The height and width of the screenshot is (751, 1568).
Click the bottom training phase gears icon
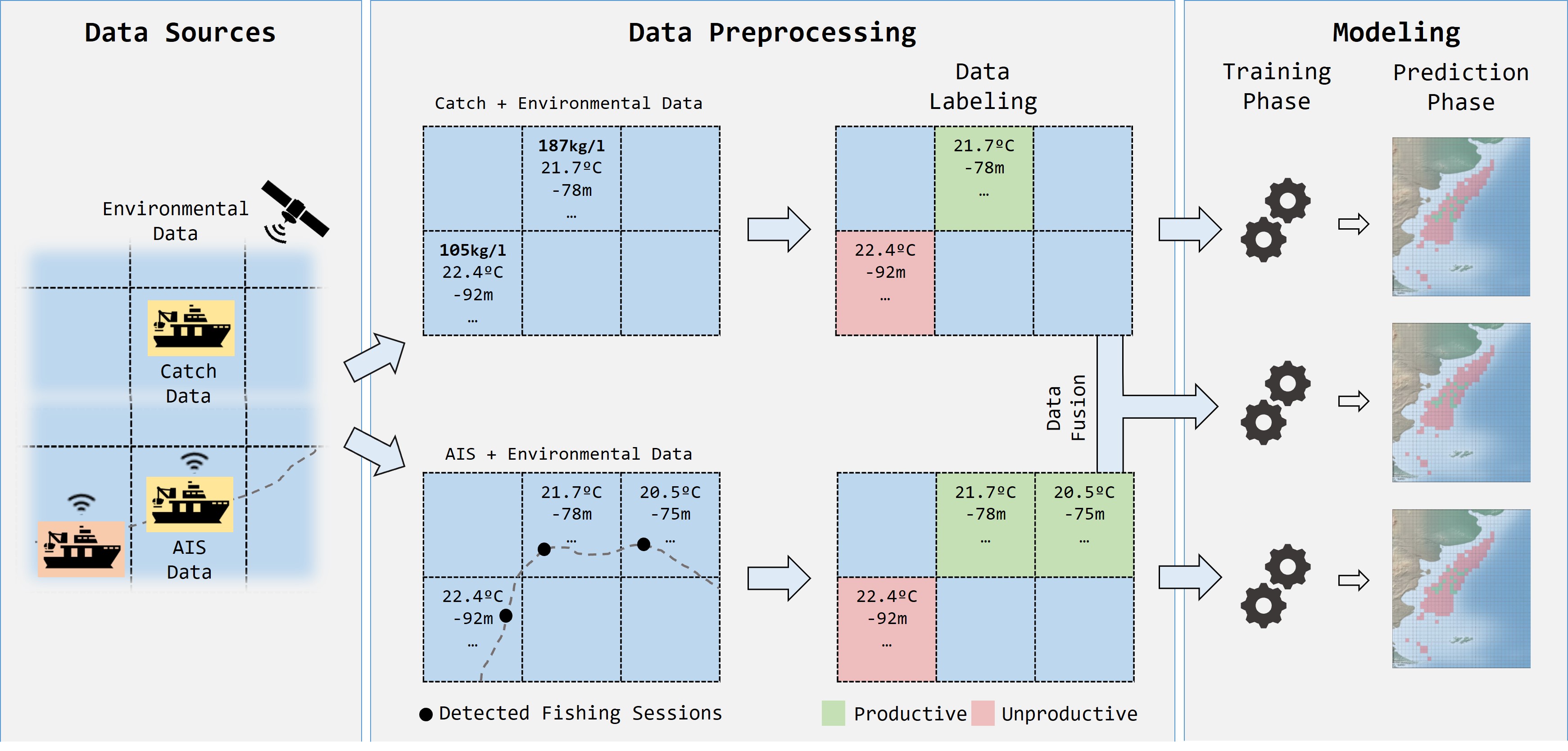coord(1275,585)
